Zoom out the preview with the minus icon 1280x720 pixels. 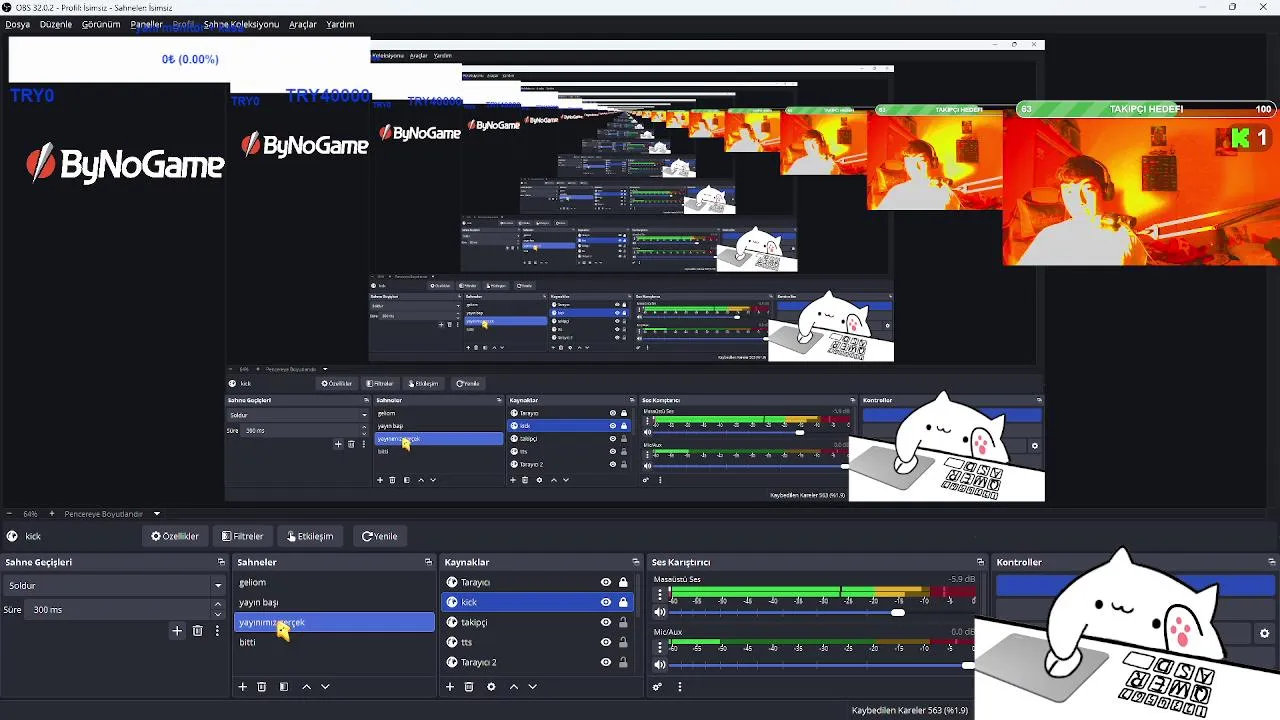click(x=9, y=514)
